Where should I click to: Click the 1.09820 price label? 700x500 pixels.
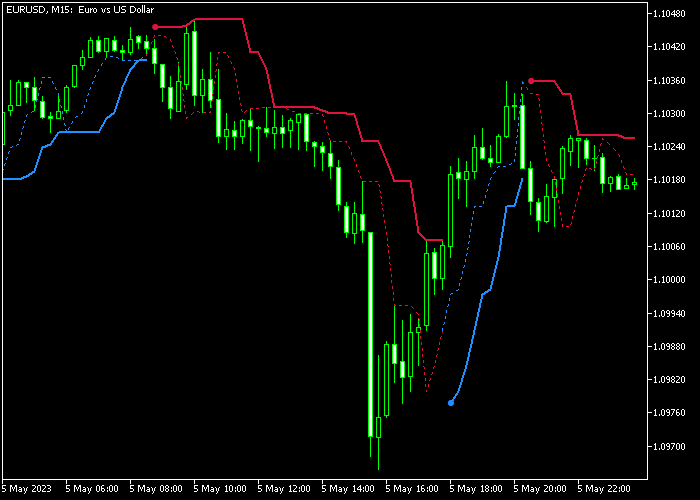669,380
